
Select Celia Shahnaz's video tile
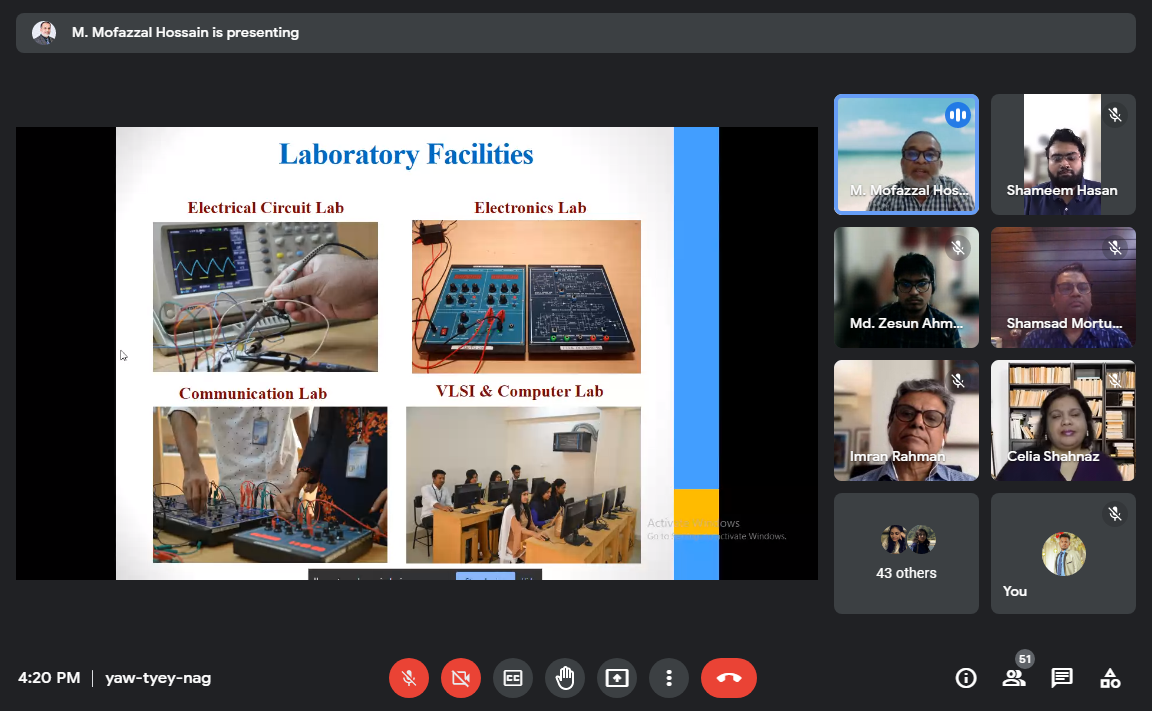click(1063, 420)
